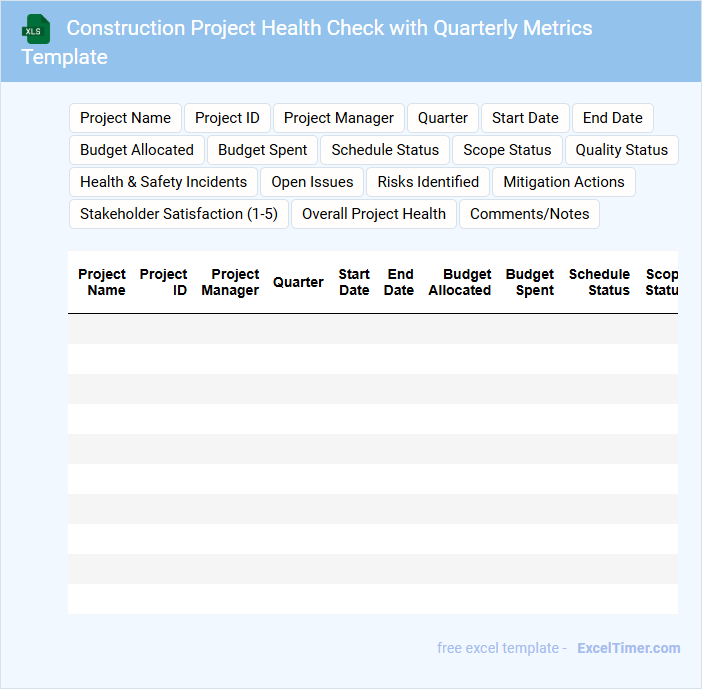The width and height of the screenshot is (702, 689).
Task: Click the Project Manager column header
Action: pyautogui.click(x=231, y=282)
